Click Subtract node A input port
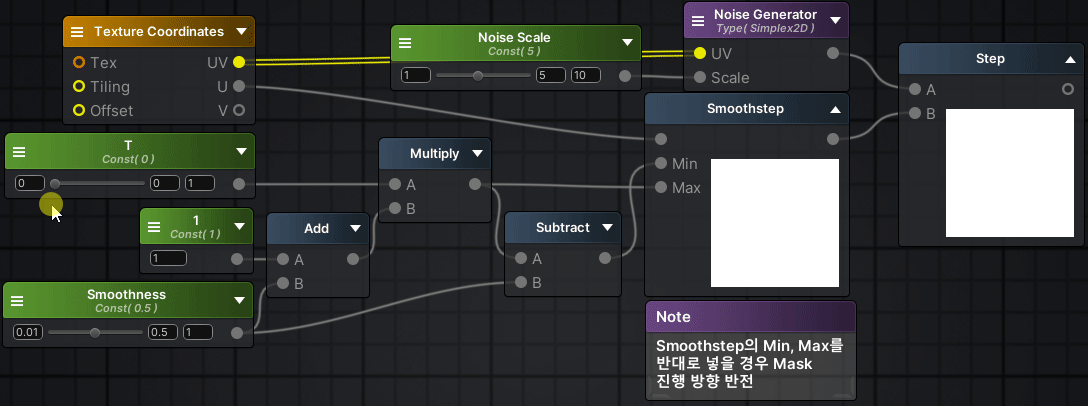This screenshot has width=1088, height=406. pyautogui.click(x=521, y=259)
